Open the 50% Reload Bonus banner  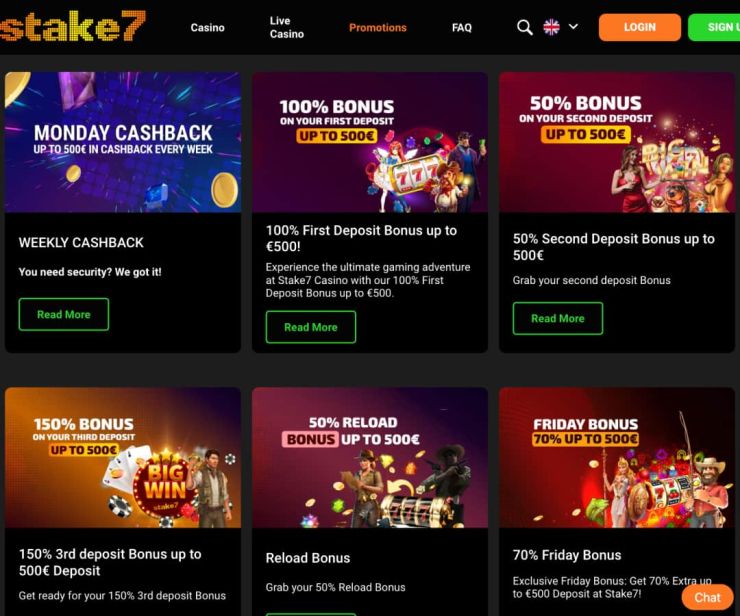tap(370, 457)
